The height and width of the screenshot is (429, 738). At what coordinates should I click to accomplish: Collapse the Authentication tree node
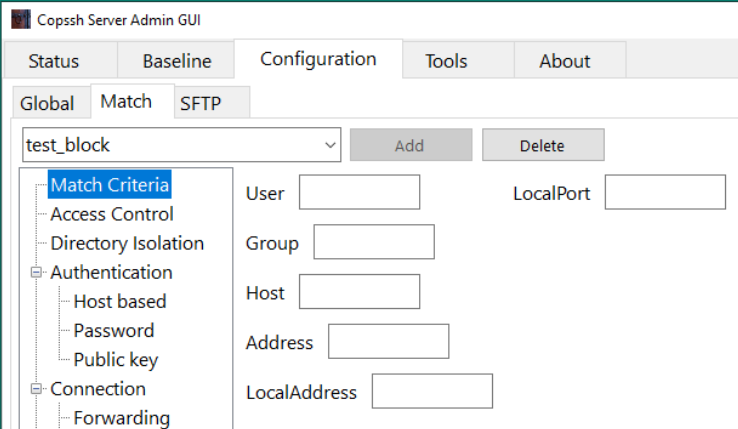tap(37, 272)
